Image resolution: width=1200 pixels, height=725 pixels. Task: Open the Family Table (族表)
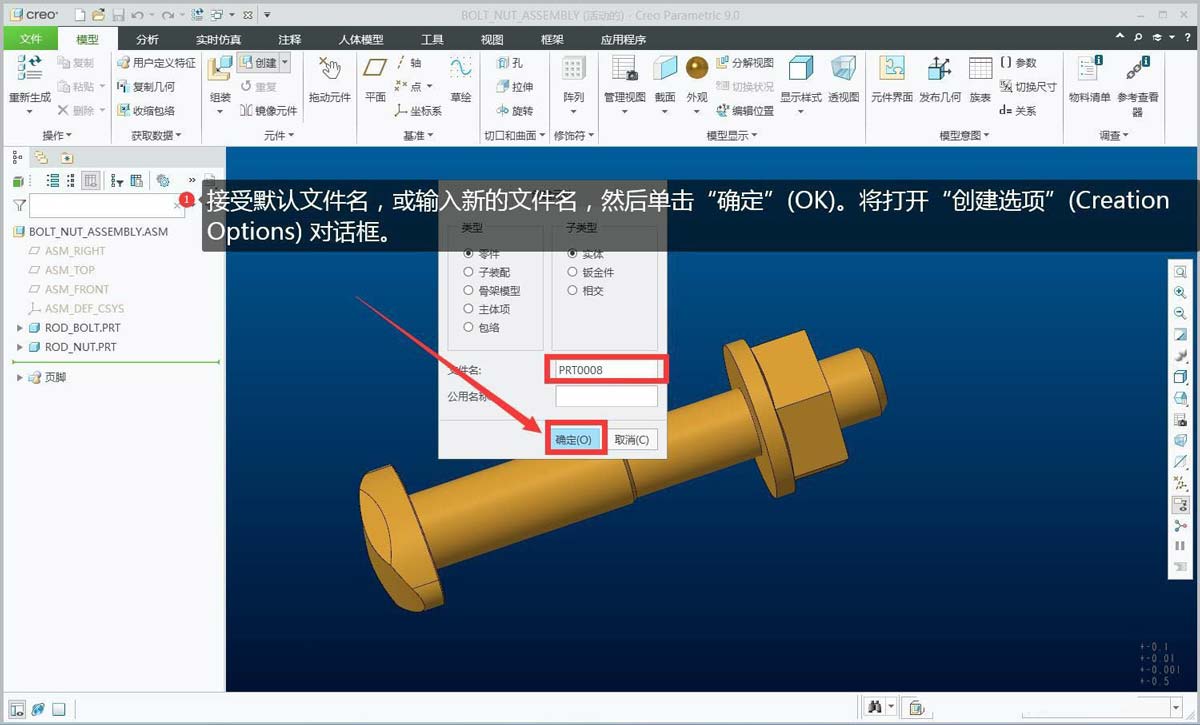point(979,70)
